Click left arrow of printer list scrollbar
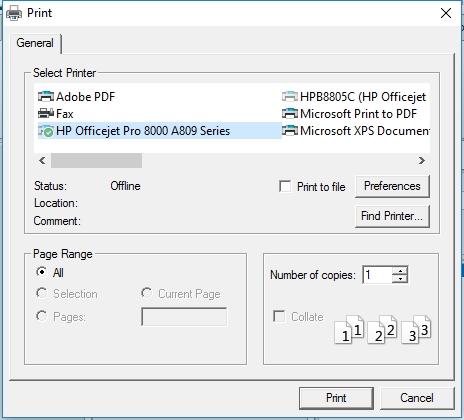The image size is (464, 420). (42, 161)
